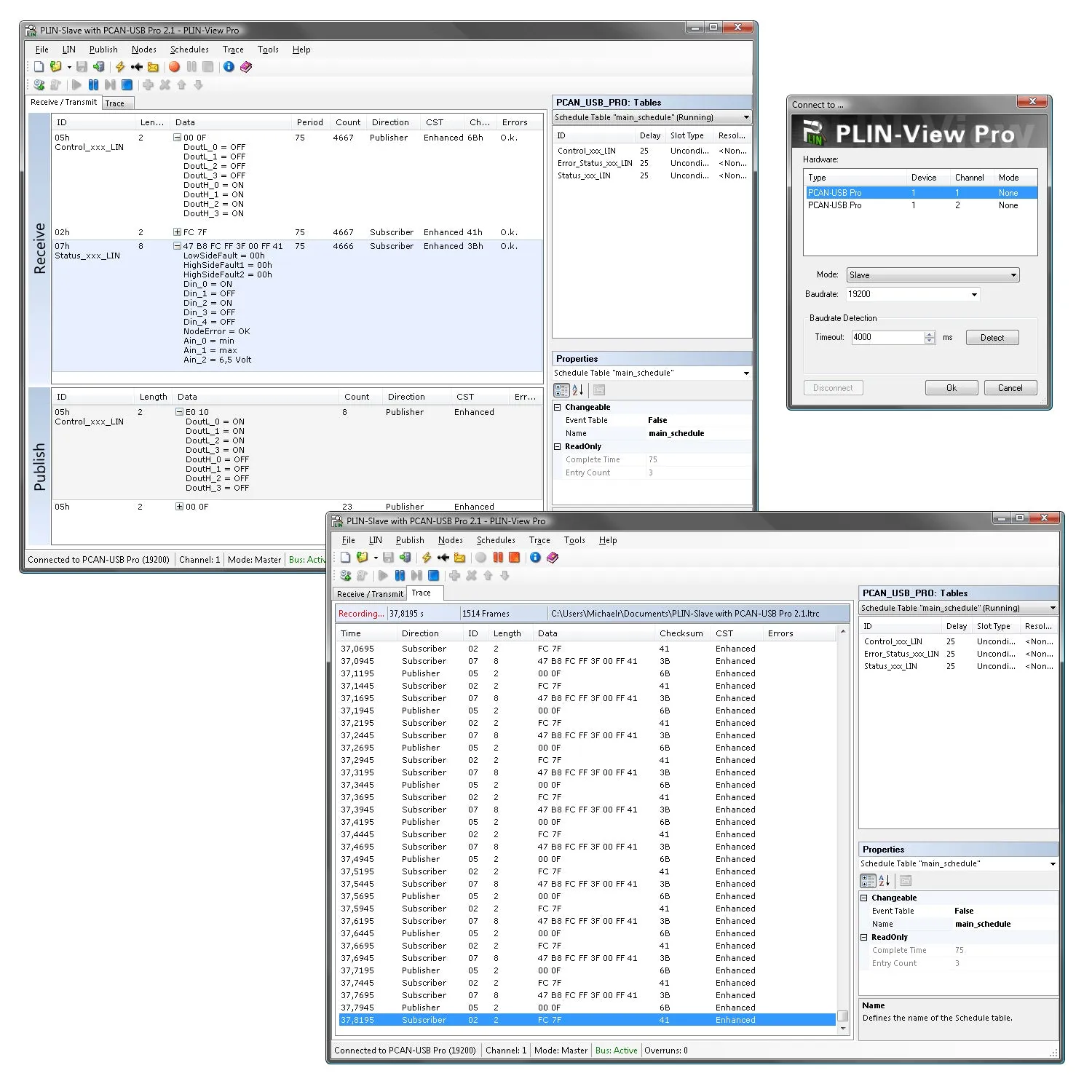The height and width of the screenshot is (1092, 1092).
Task: Open Mode Slave dropdown in Connect dialog
Action: pyautogui.click(x=1013, y=275)
